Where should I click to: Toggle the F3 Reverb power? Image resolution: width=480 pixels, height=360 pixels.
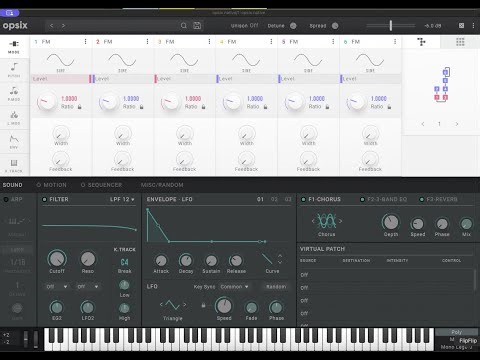click(421, 199)
